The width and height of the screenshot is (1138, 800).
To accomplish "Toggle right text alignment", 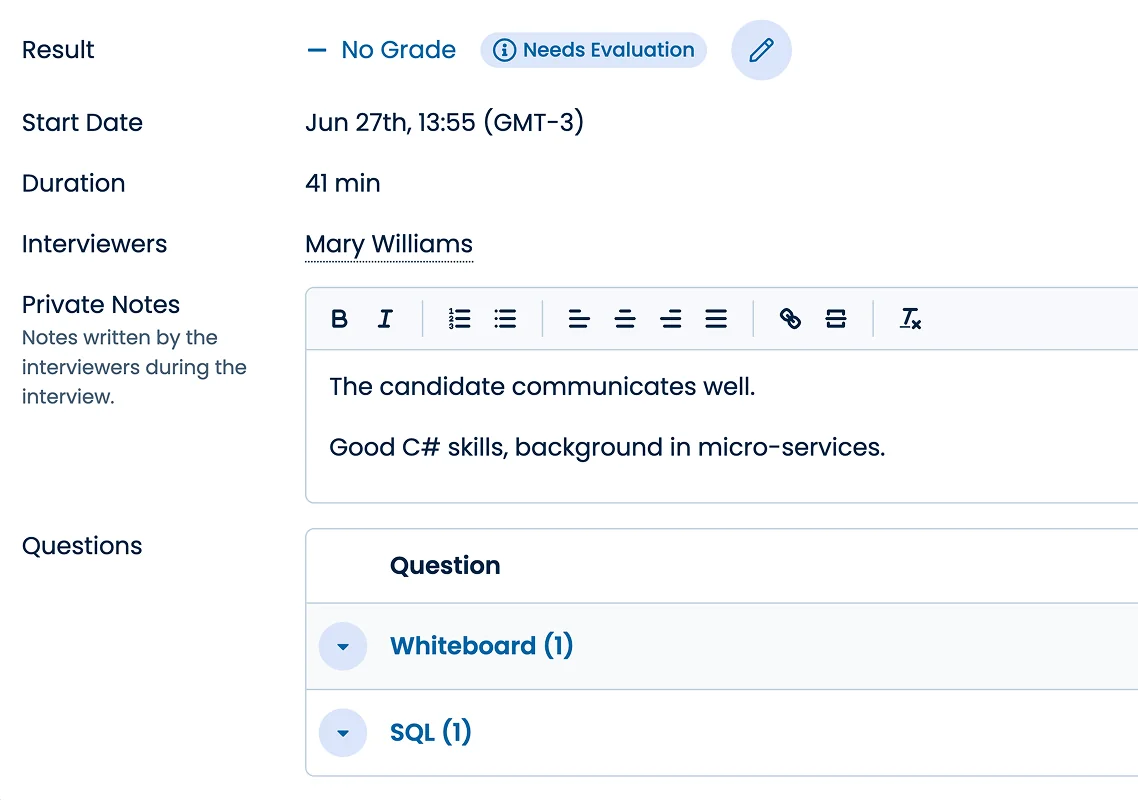I will (x=671, y=318).
